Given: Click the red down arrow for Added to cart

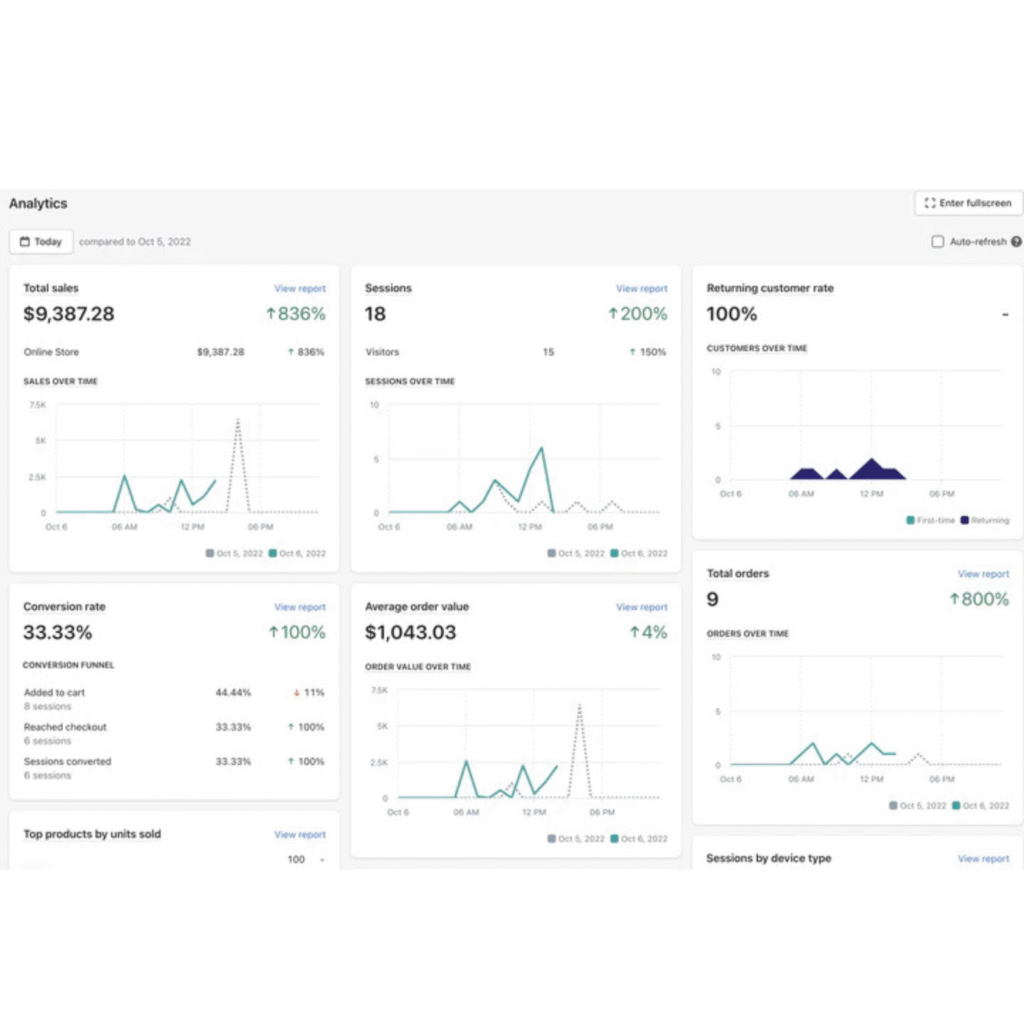Looking at the screenshot, I should tap(297, 693).
